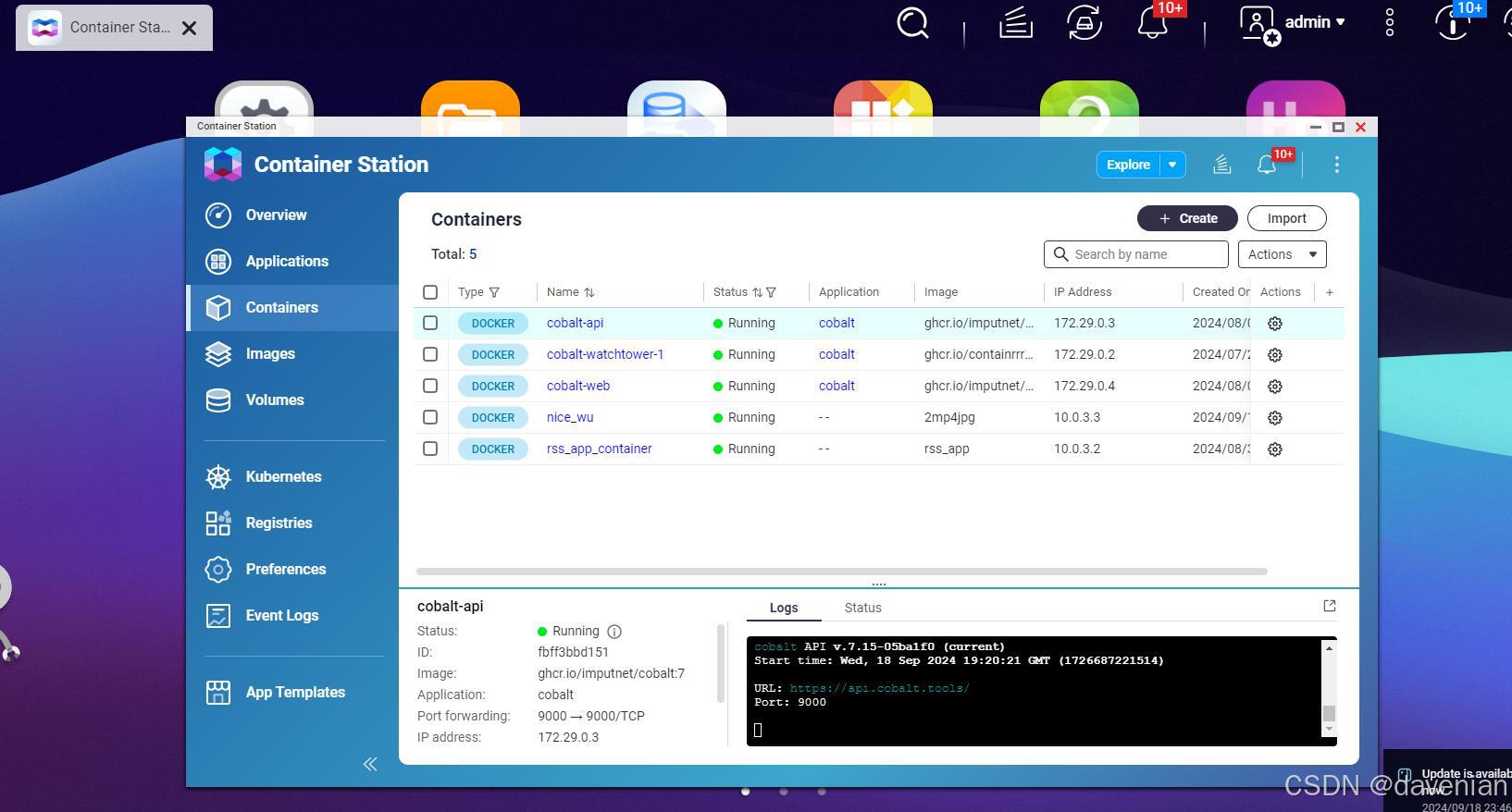1512x812 pixels.
Task: Check the nice_wu row checkbox
Action: click(x=430, y=417)
